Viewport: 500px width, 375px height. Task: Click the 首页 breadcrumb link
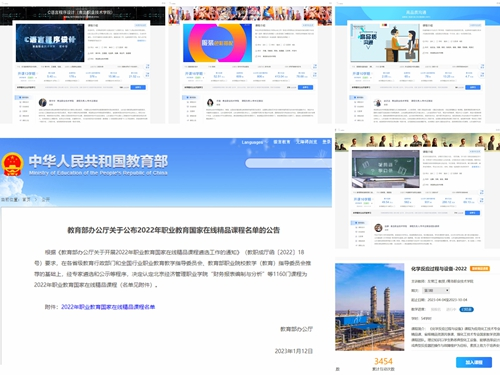26,199
